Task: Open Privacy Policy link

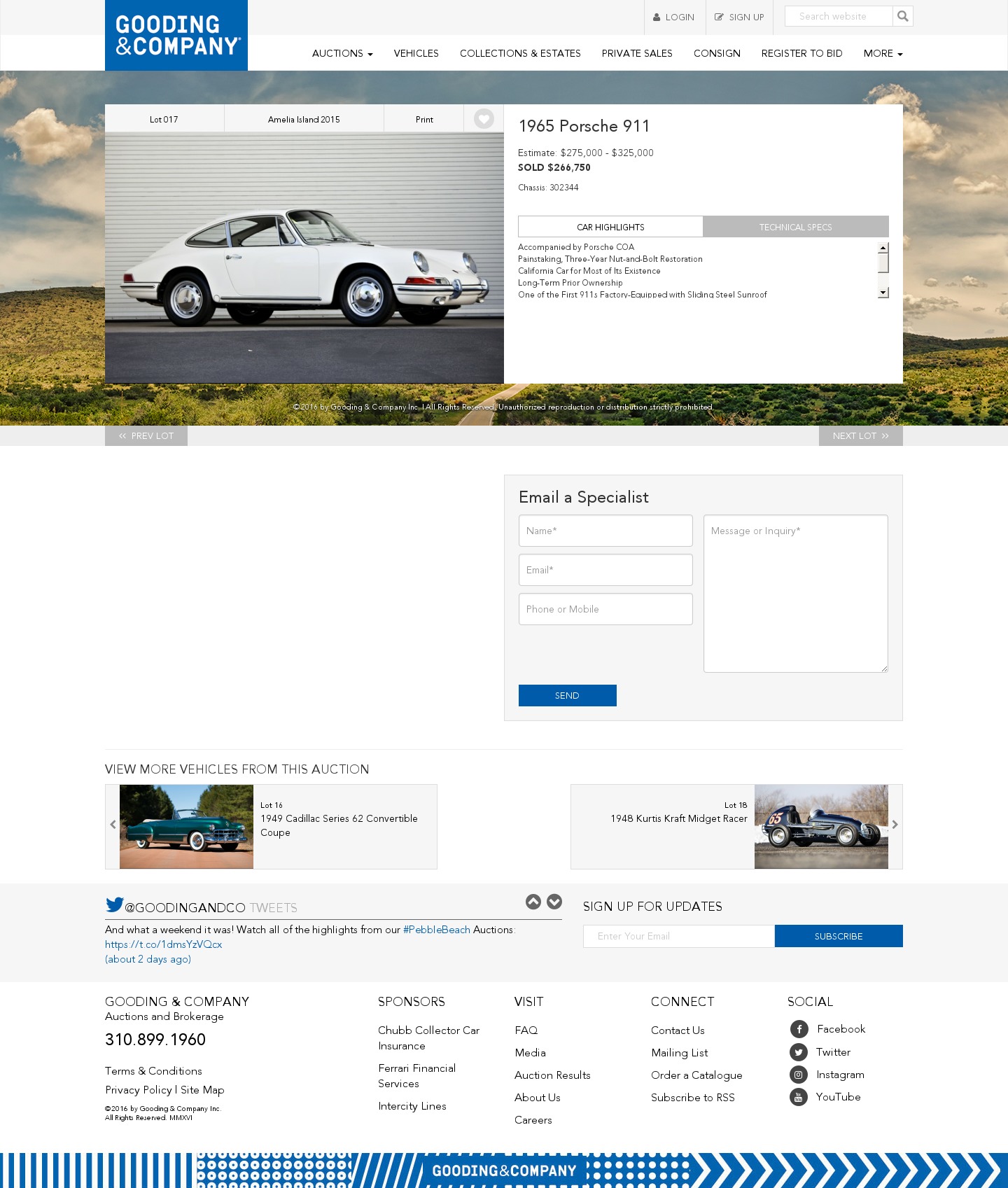Action: (x=139, y=1090)
